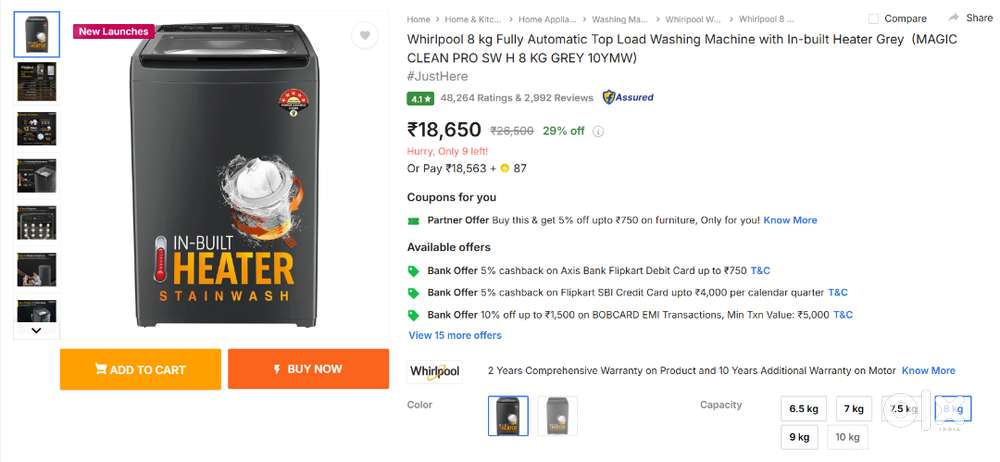1000x462 pixels.
Task: Click the Flipkart Assured badge
Action: coord(628,97)
